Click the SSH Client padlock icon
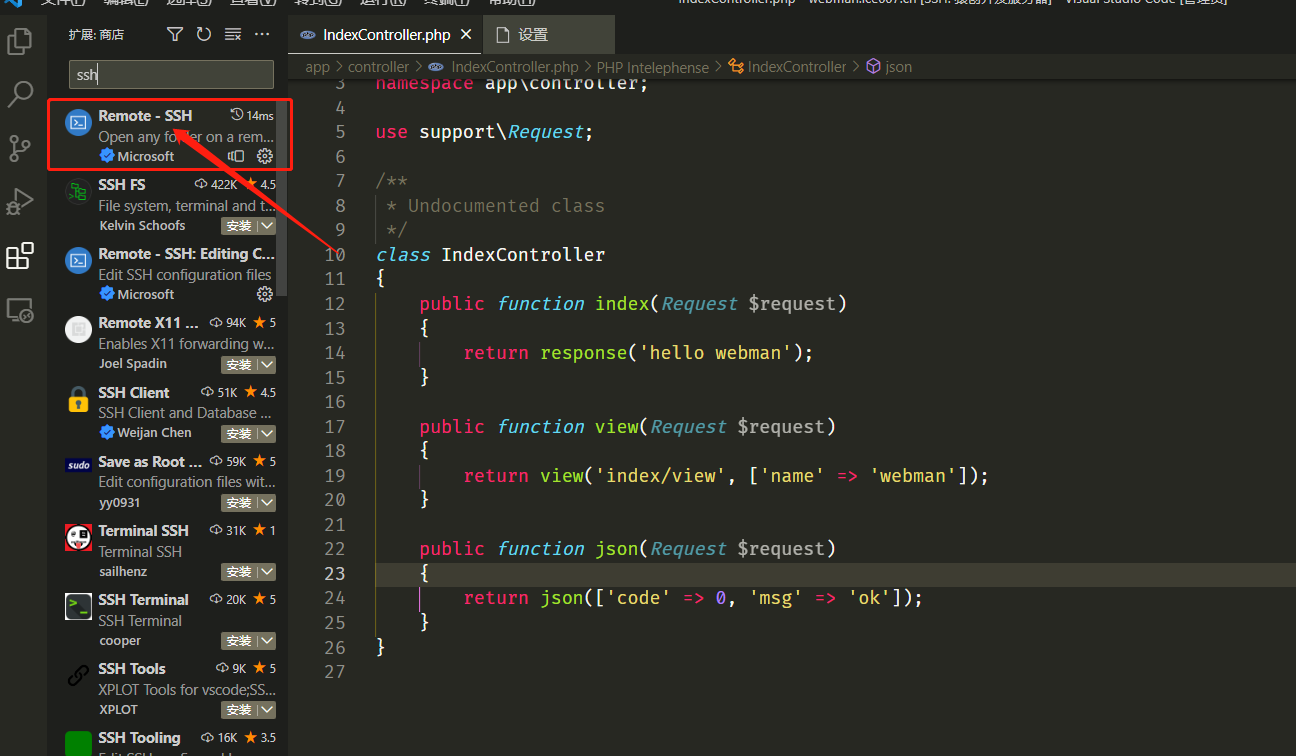The image size is (1296, 756). point(78,399)
